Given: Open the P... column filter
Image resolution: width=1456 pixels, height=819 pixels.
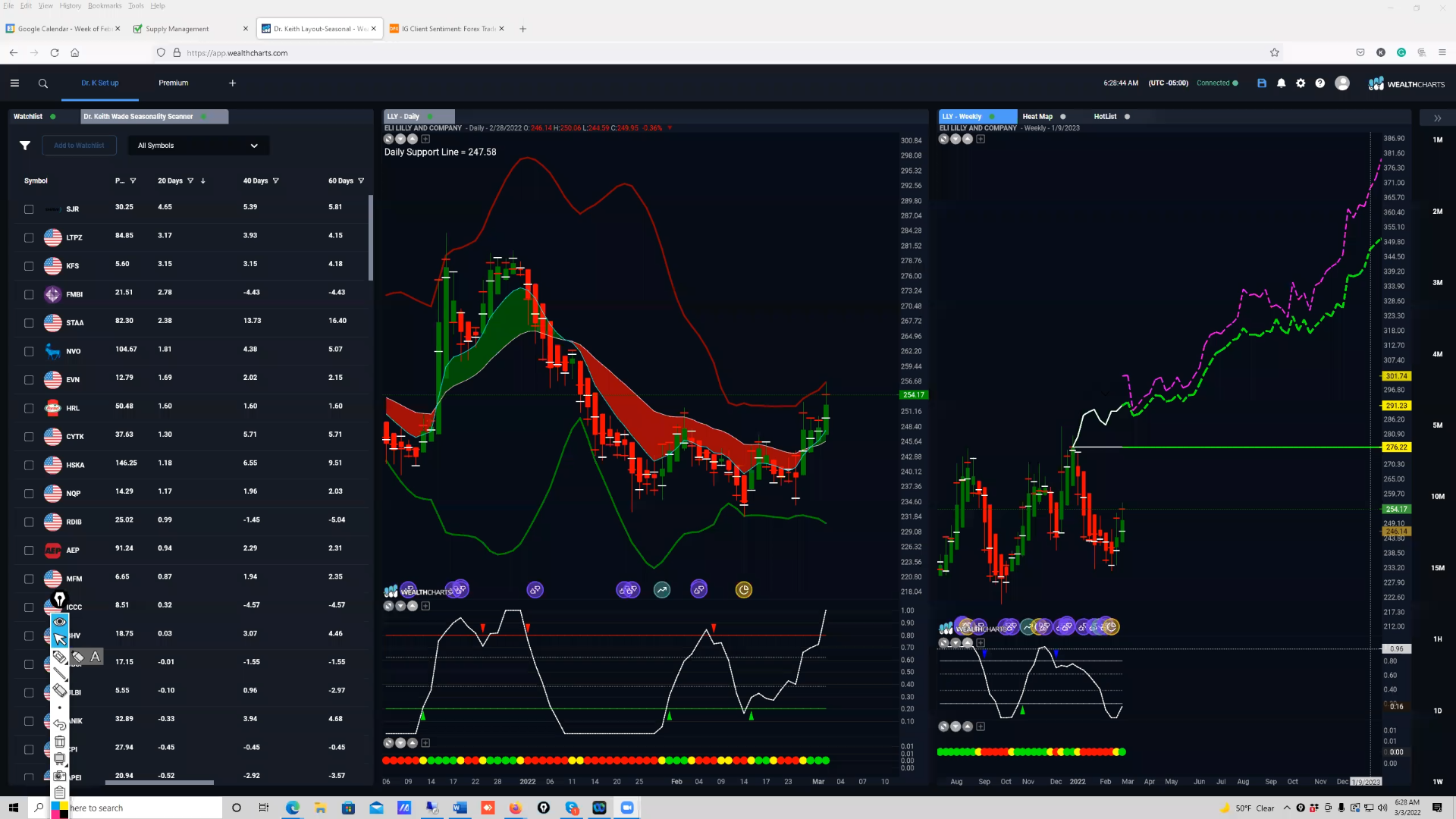Looking at the screenshot, I should point(133,181).
